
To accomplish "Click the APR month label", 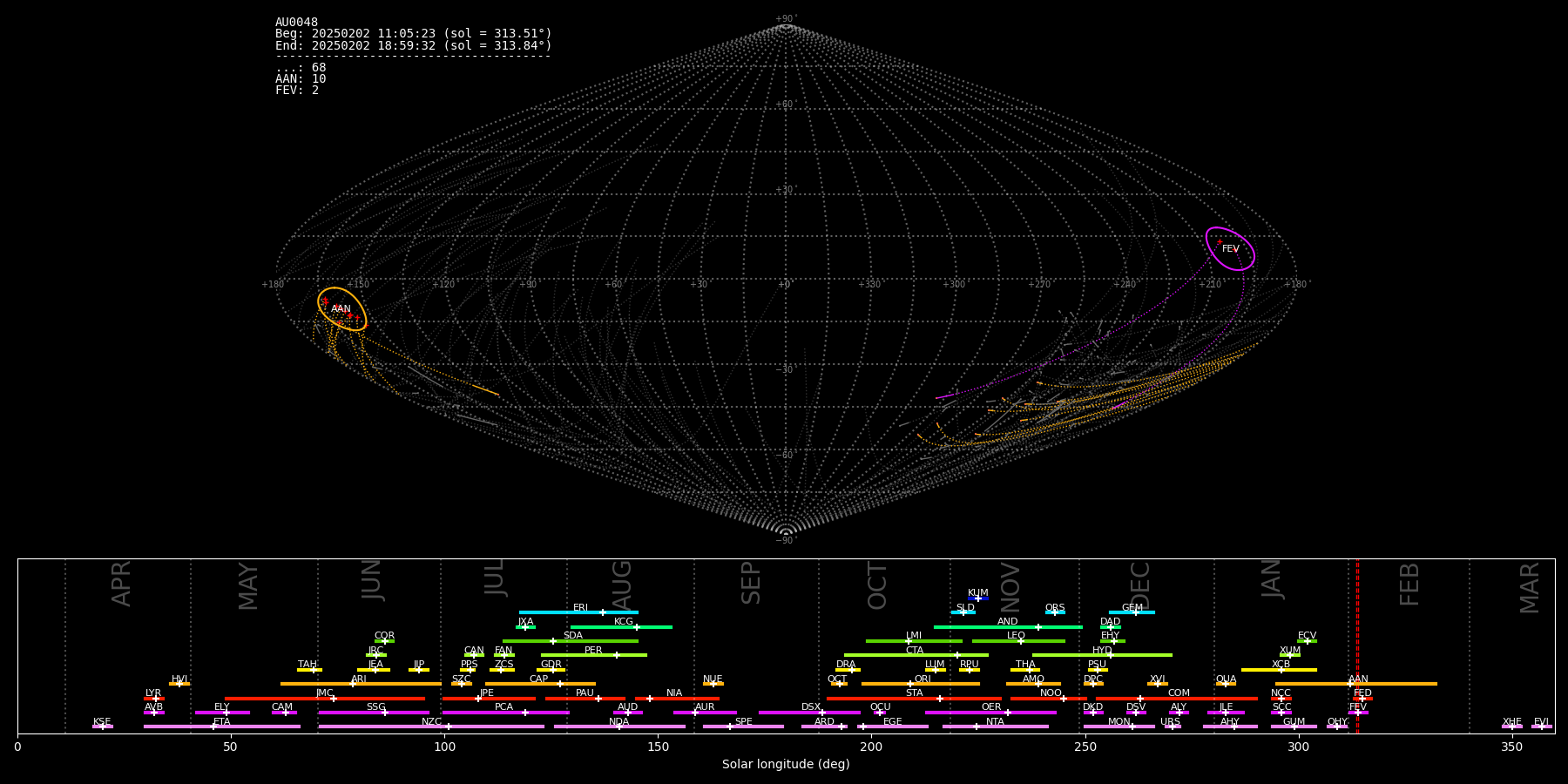I will pyautogui.click(x=121, y=584).
